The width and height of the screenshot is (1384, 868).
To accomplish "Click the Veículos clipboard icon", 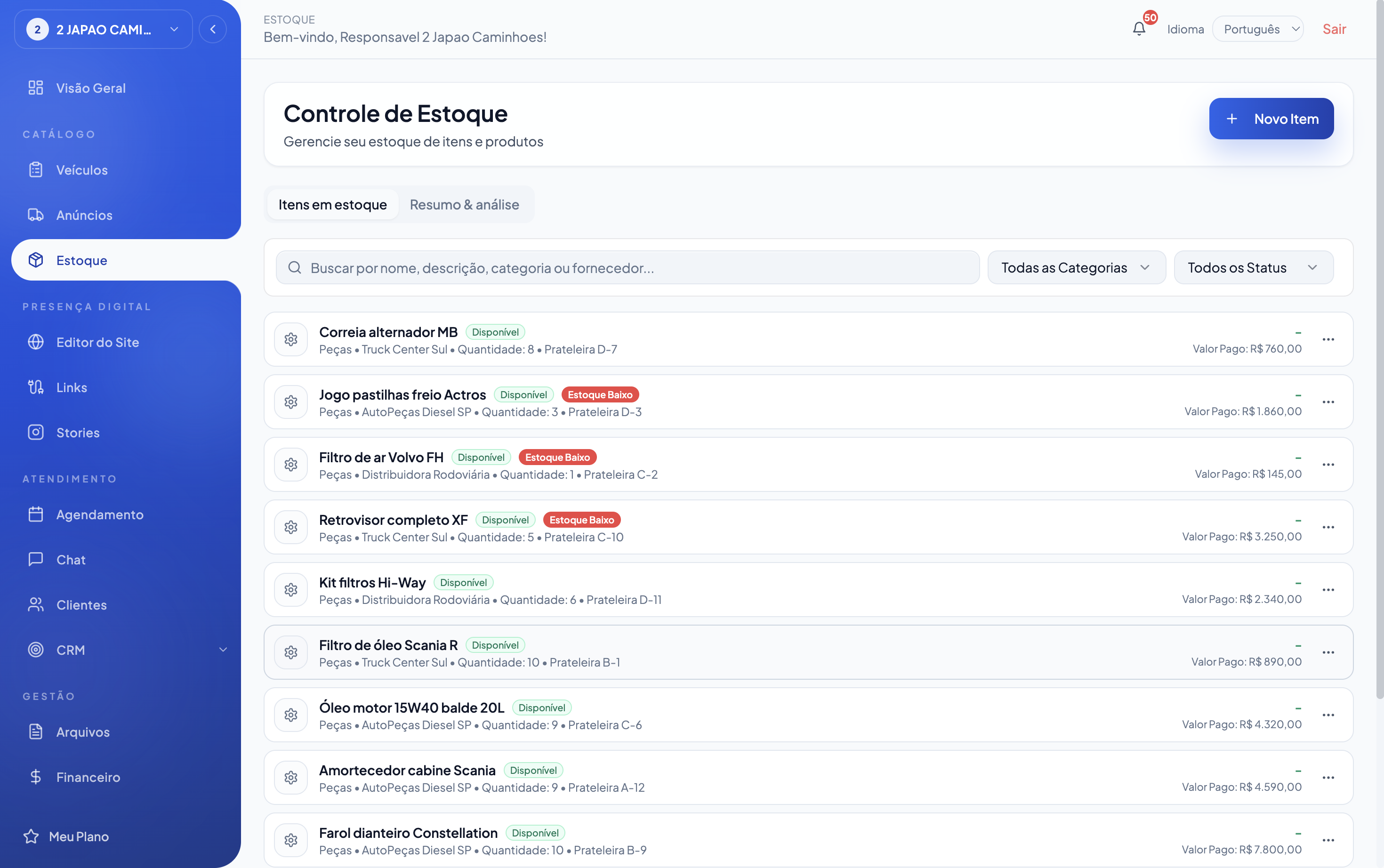I will [x=36, y=170].
